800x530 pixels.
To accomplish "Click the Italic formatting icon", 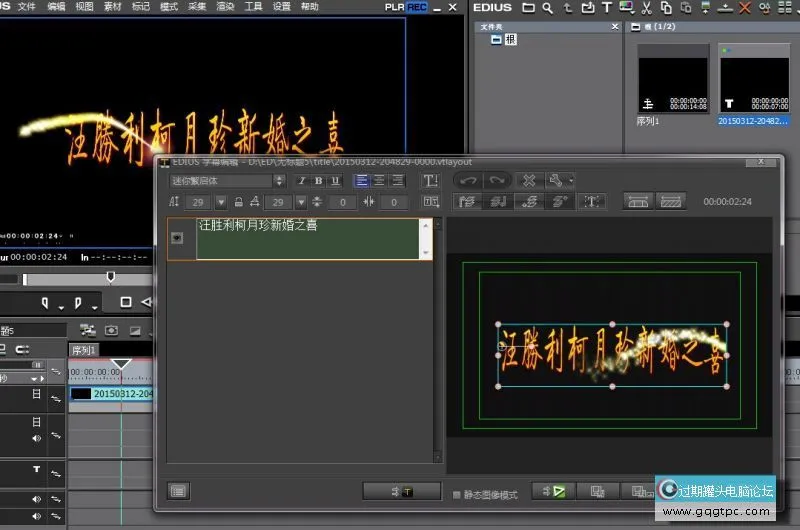I will coord(302,181).
